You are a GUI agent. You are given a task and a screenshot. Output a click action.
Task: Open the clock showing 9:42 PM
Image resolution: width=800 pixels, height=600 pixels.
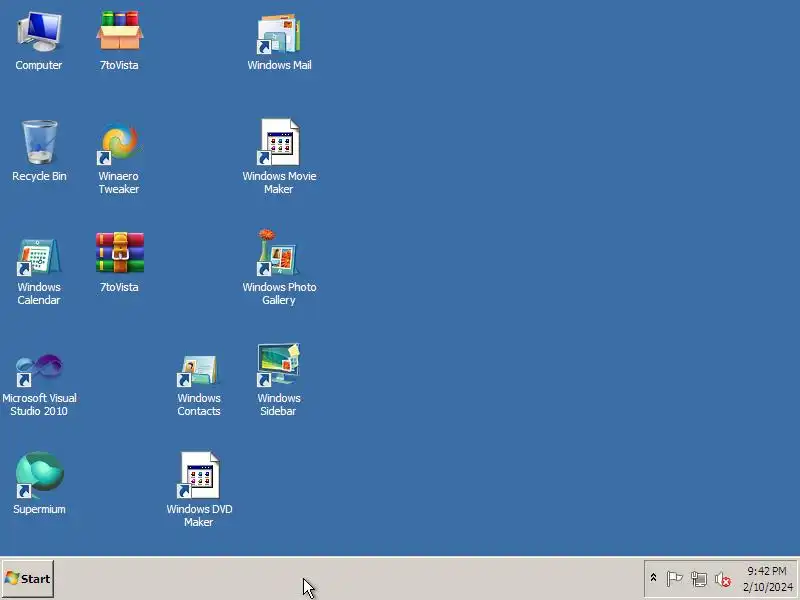[x=767, y=579]
